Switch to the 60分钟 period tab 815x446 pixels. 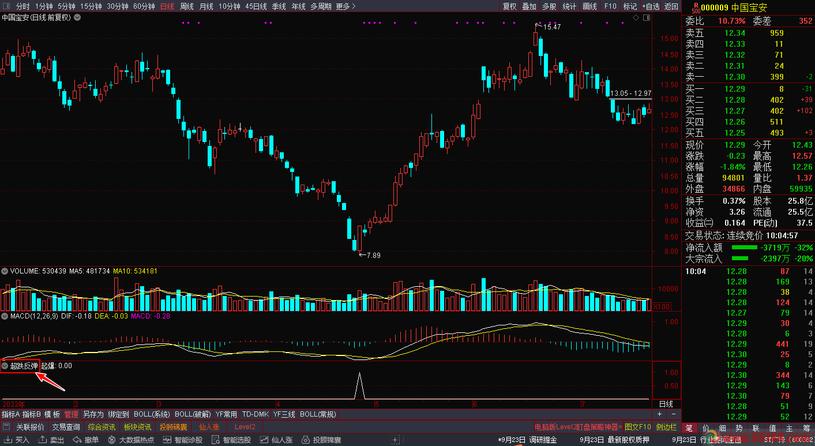point(143,6)
